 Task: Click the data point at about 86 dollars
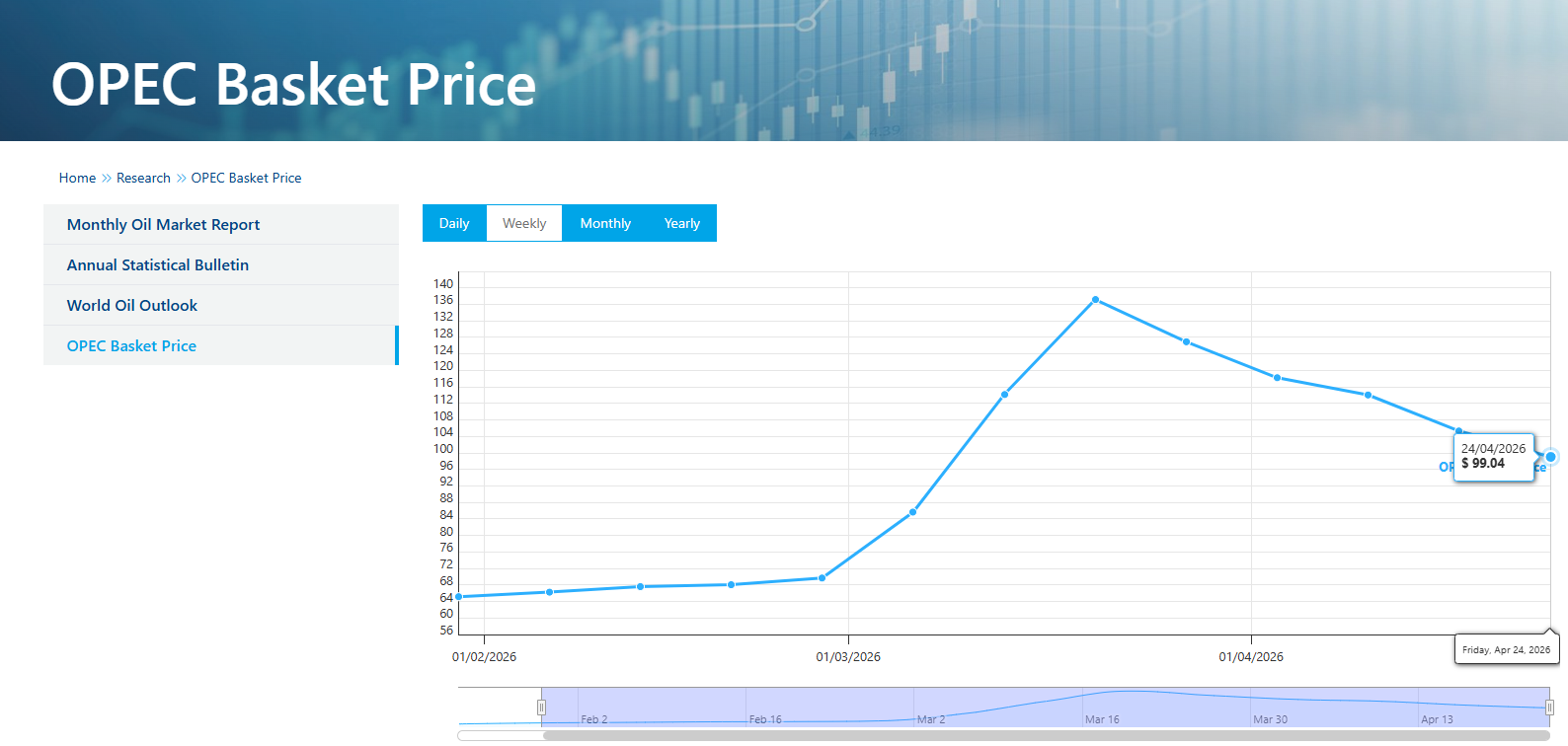click(x=913, y=512)
